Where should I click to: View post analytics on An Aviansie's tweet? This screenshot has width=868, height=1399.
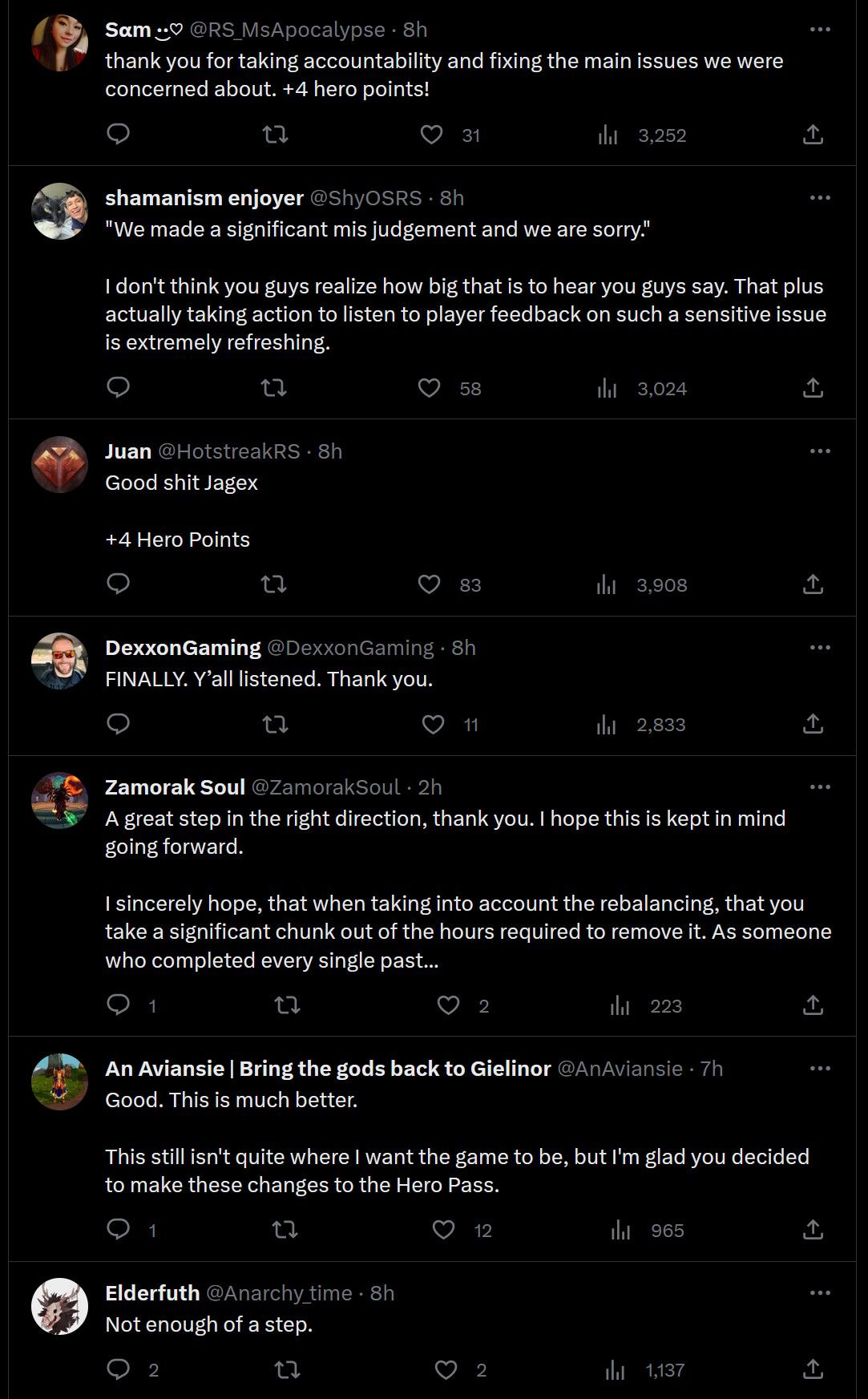point(618,1230)
